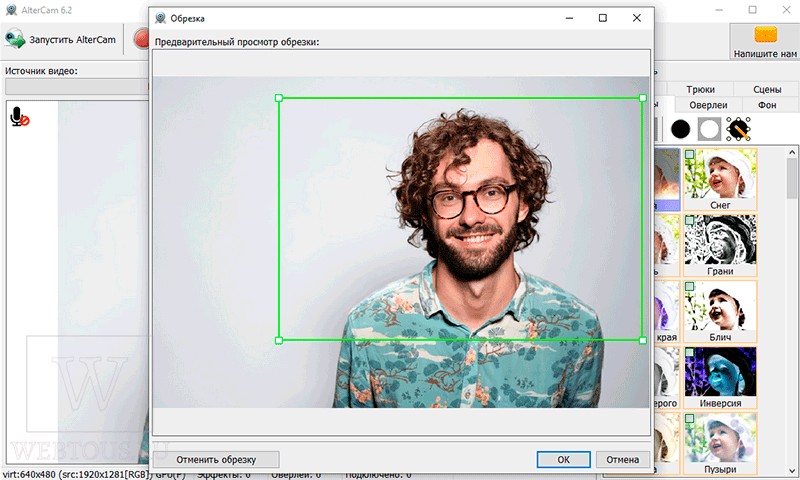Viewport: 800px width, 480px height.
Task: Click the Отменить обрезку button
Action: click(x=216, y=460)
